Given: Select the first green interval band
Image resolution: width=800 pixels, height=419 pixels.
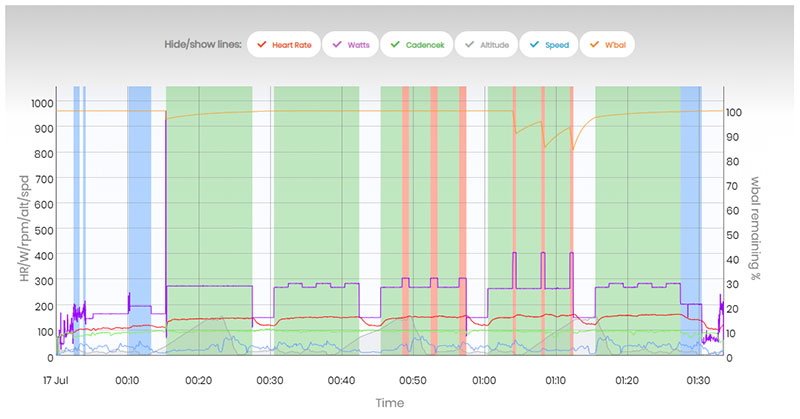Looking at the screenshot, I should [208, 220].
